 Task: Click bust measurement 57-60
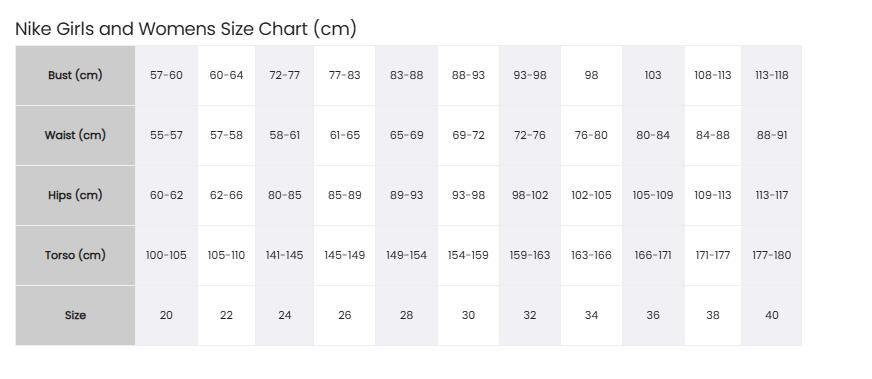click(166, 75)
